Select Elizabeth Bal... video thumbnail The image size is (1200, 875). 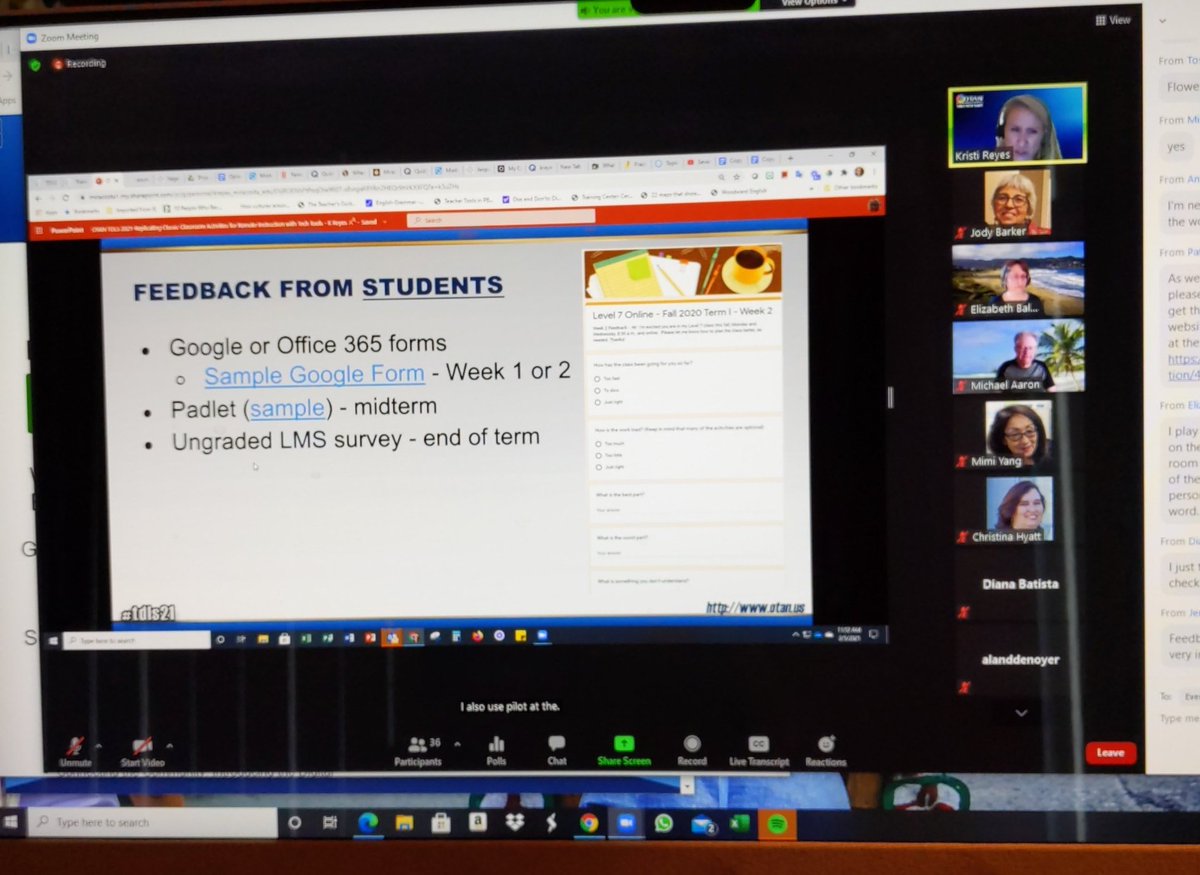coord(1018,279)
